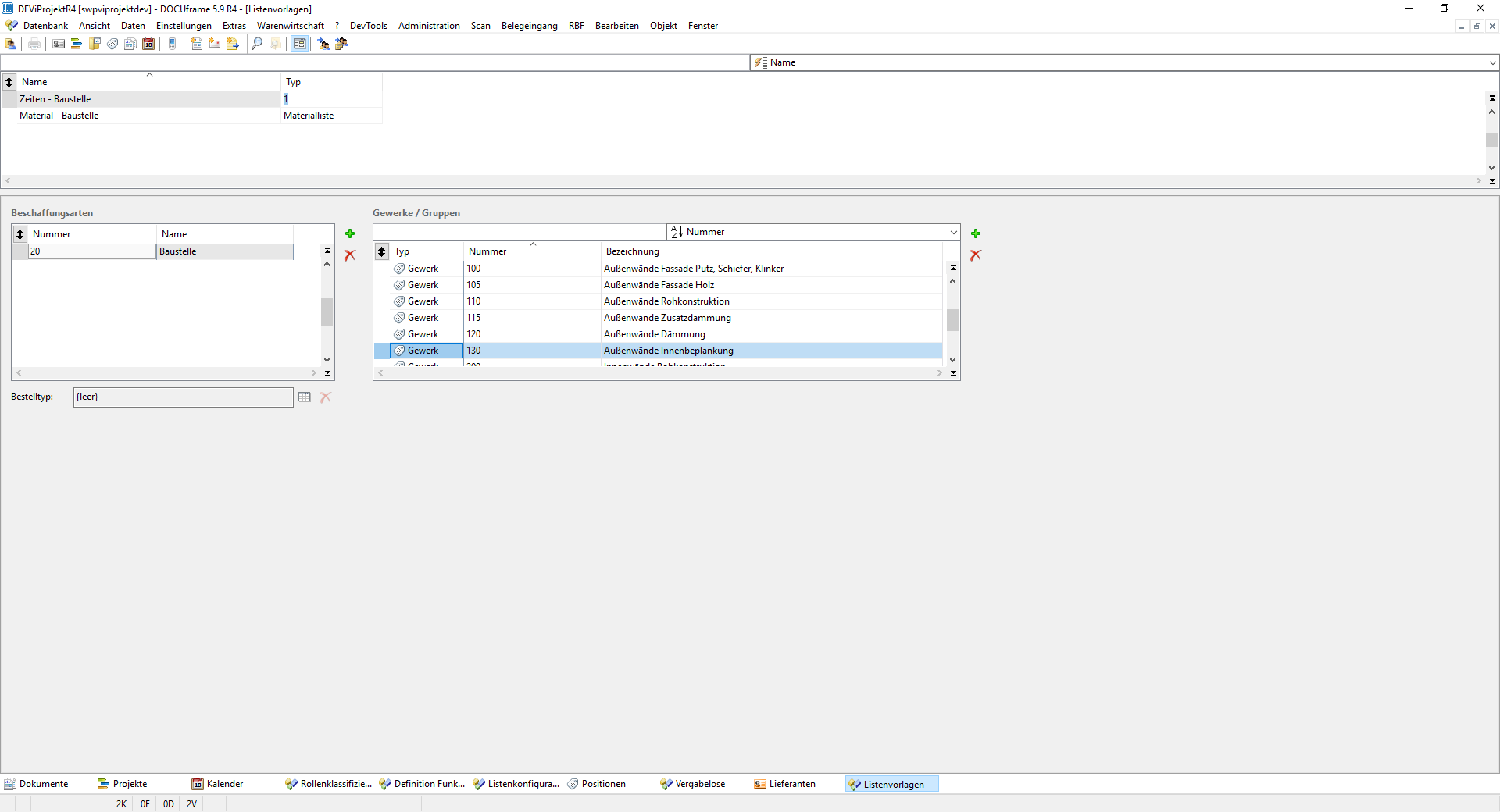Click the documents copy toolbar icon

[130, 44]
